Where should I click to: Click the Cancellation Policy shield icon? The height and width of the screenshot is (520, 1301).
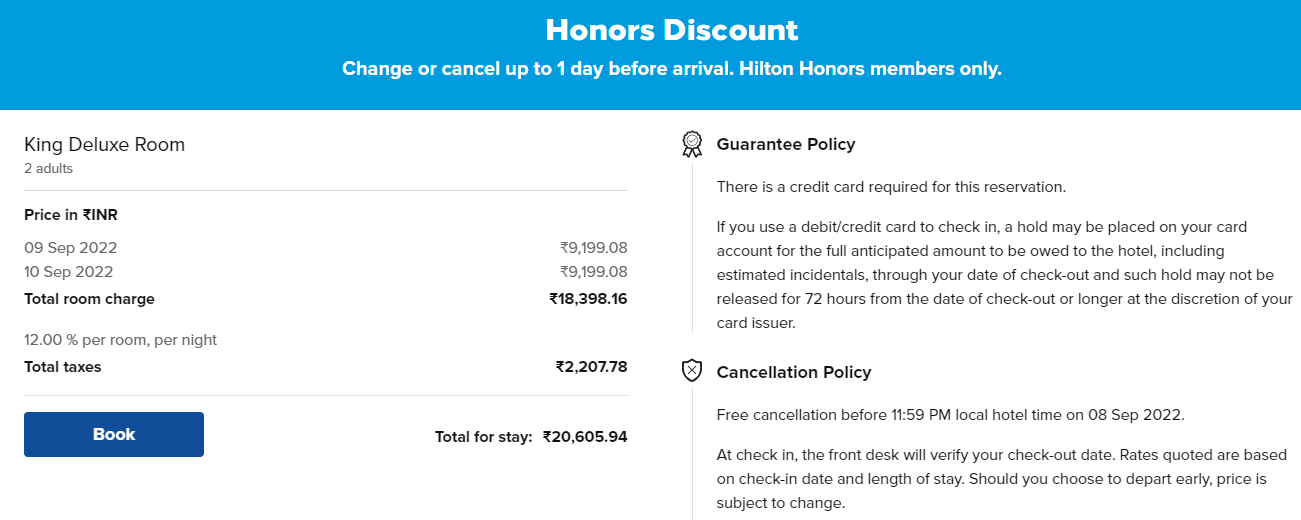click(x=692, y=372)
